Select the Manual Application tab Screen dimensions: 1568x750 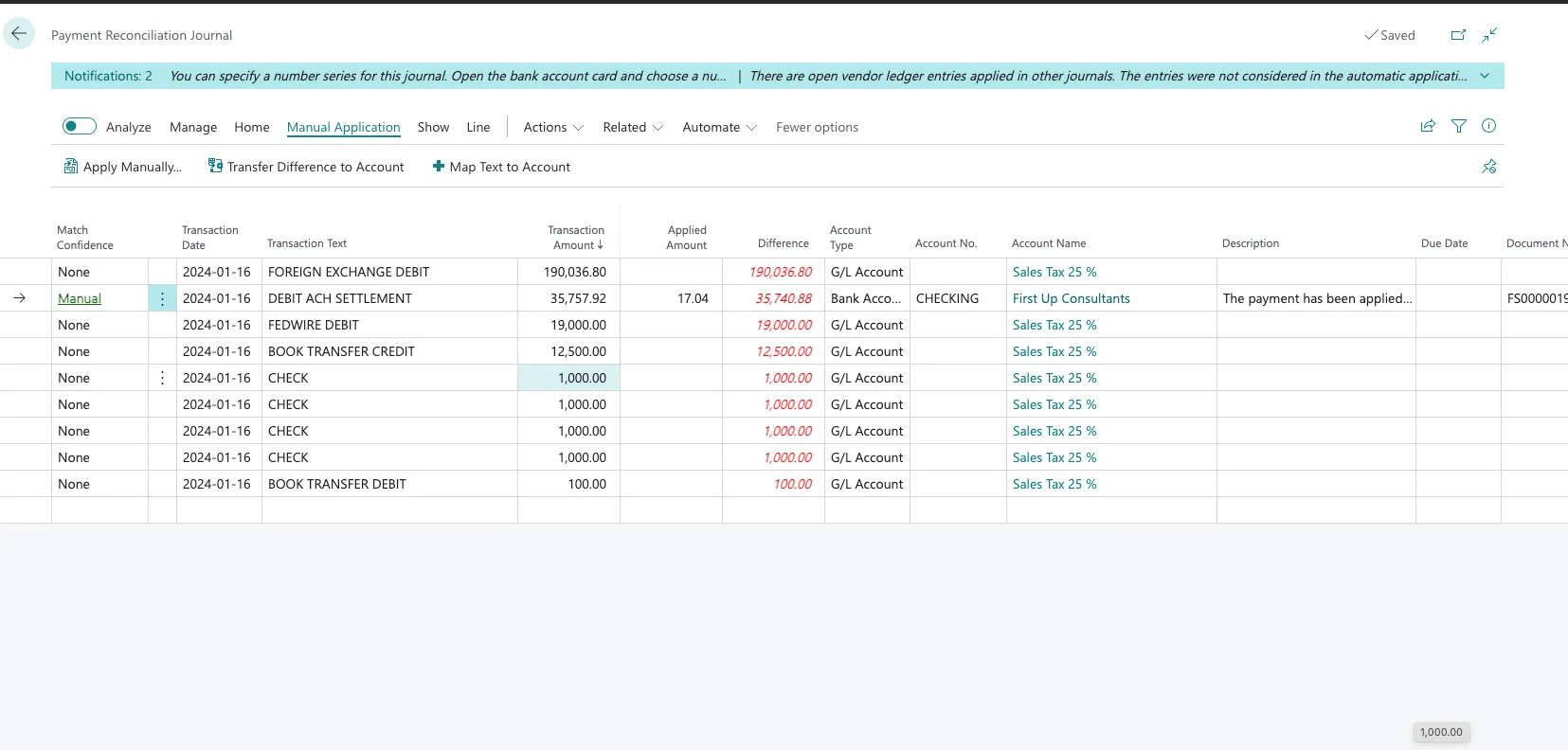344,127
